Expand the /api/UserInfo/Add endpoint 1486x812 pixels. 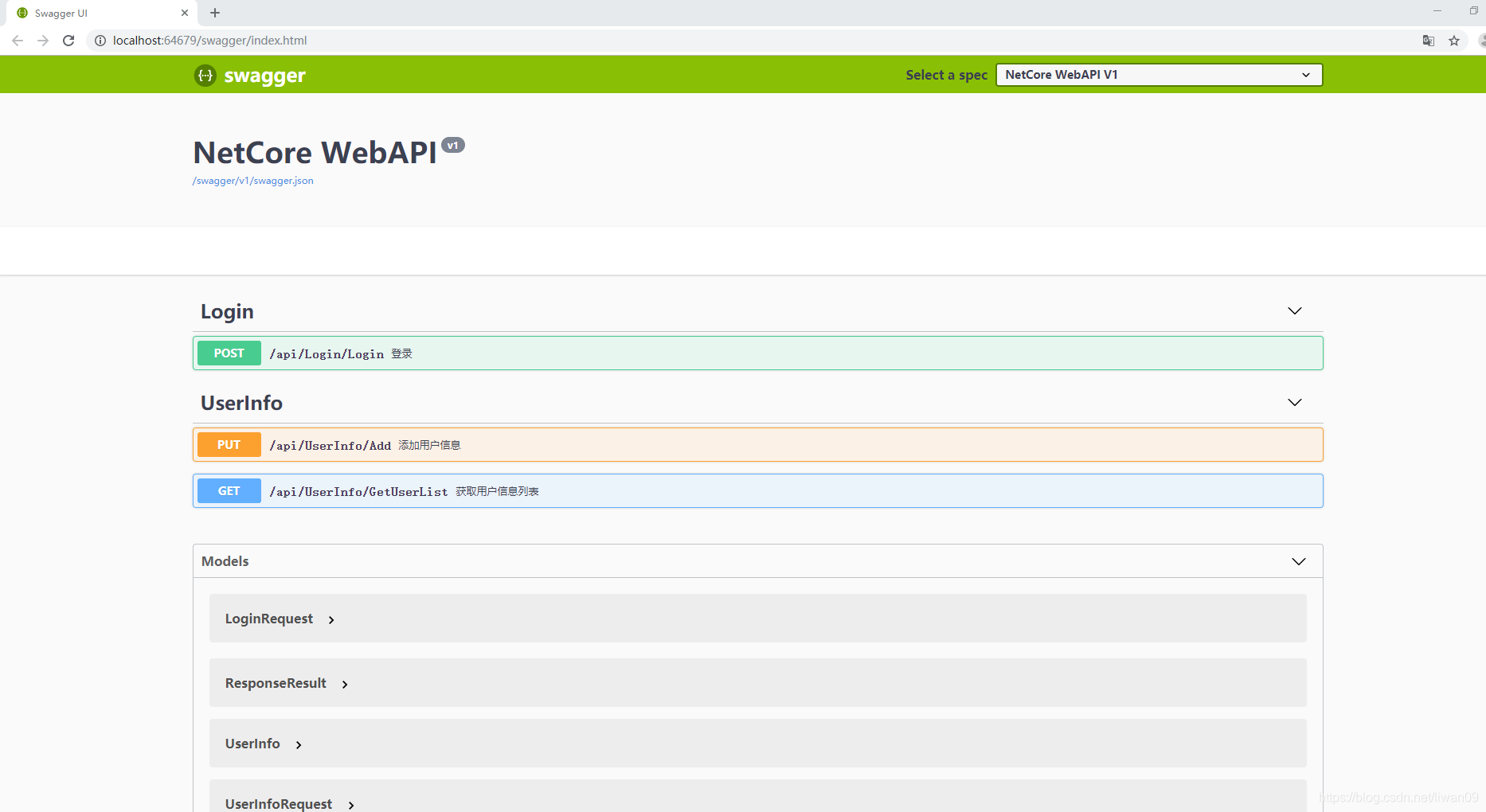[758, 445]
